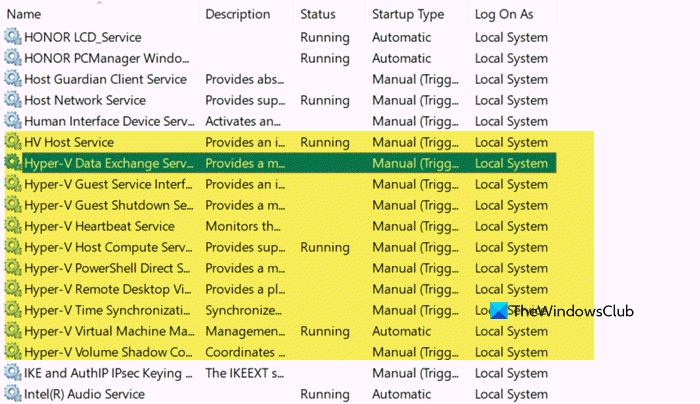Click gear icon of Hyper-V Guest Shutdown Se...
The height and width of the screenshot is (404, 700).
[12, 204]
